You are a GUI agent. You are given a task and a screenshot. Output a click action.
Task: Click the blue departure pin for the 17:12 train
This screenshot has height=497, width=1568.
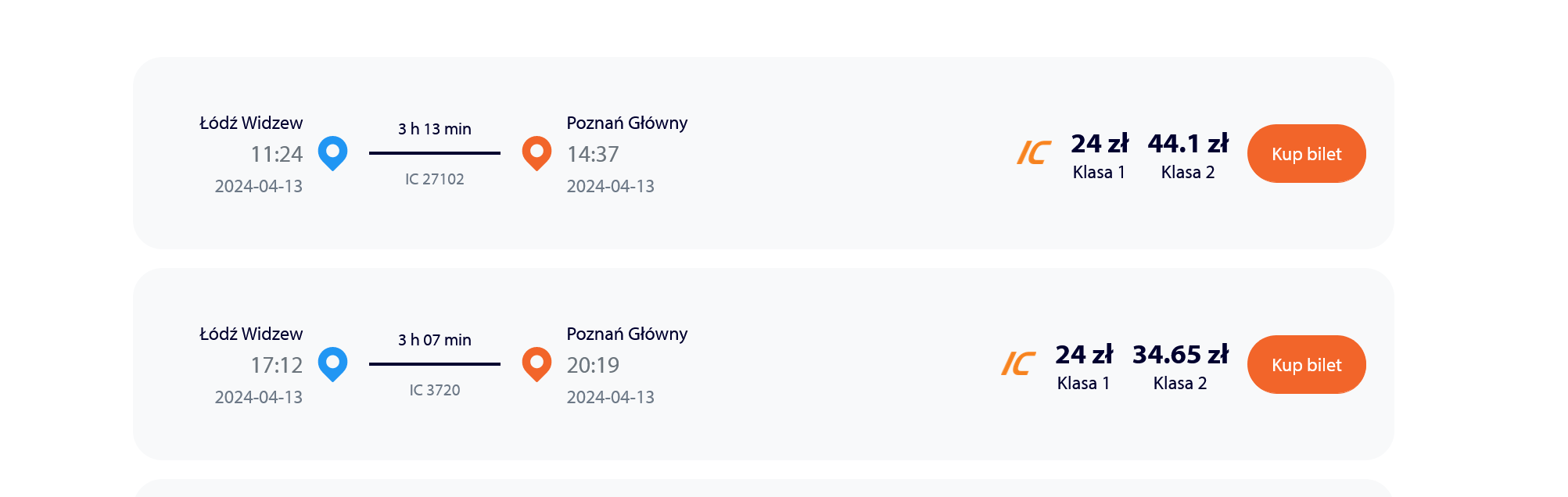pyautogui.click(x=332, y=364)
